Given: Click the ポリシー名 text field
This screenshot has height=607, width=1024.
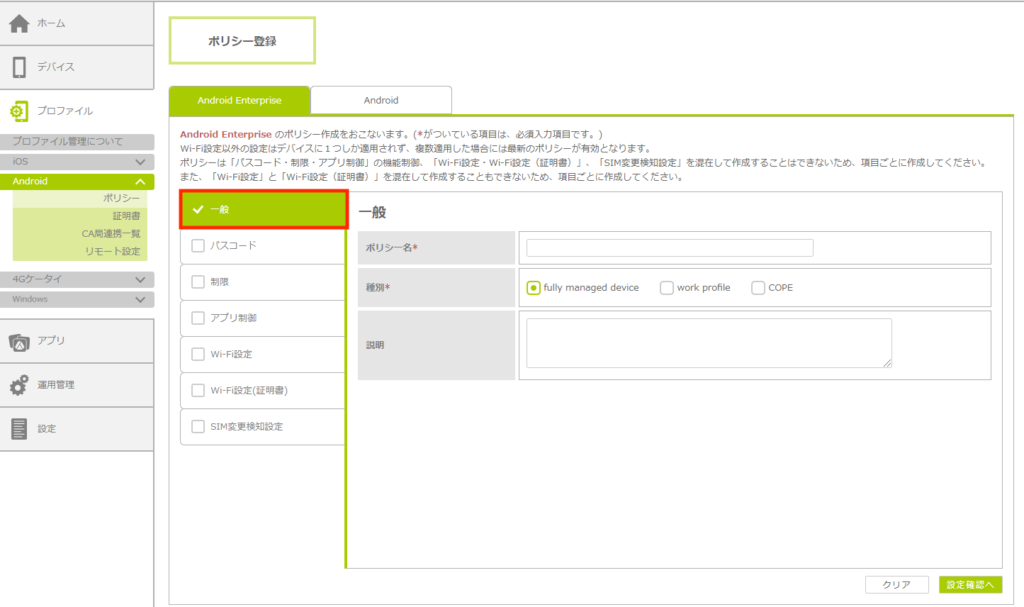Looking at the screenshot, I should pos(669,248).
